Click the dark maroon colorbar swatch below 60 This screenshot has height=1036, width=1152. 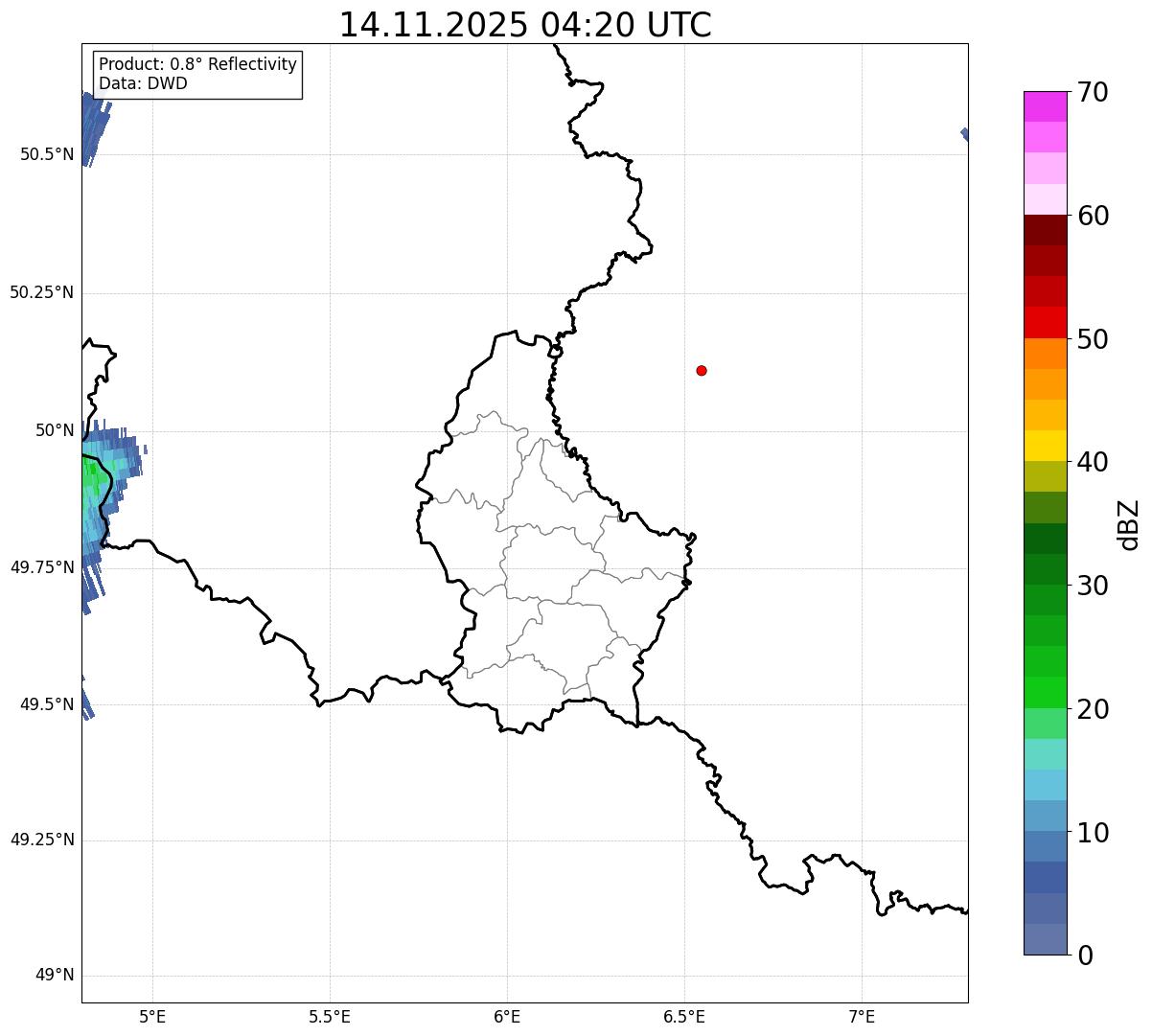[1045, 230]
